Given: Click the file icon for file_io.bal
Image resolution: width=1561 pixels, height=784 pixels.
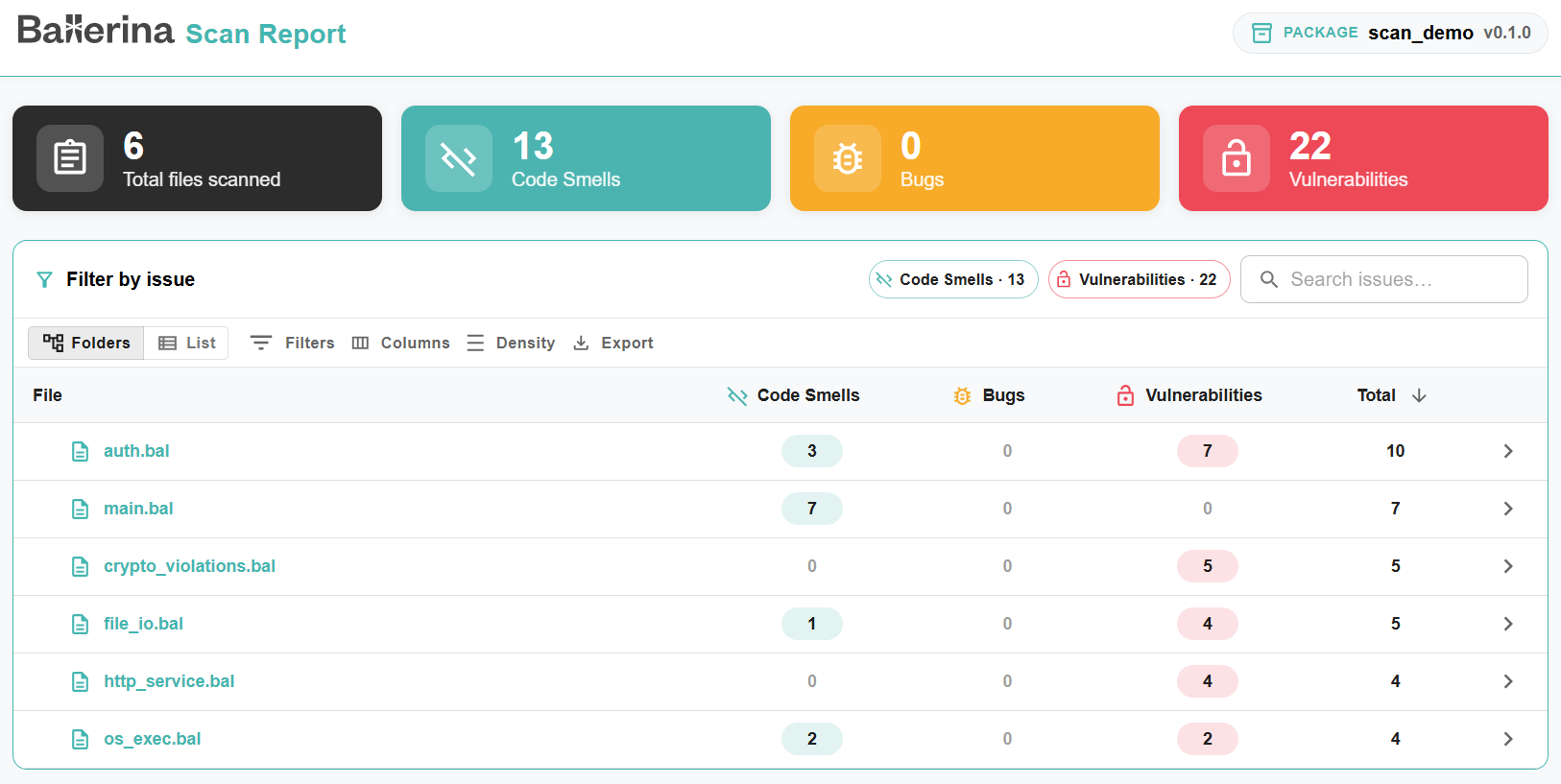Looking at the screenshot, I should click(81, 624).
